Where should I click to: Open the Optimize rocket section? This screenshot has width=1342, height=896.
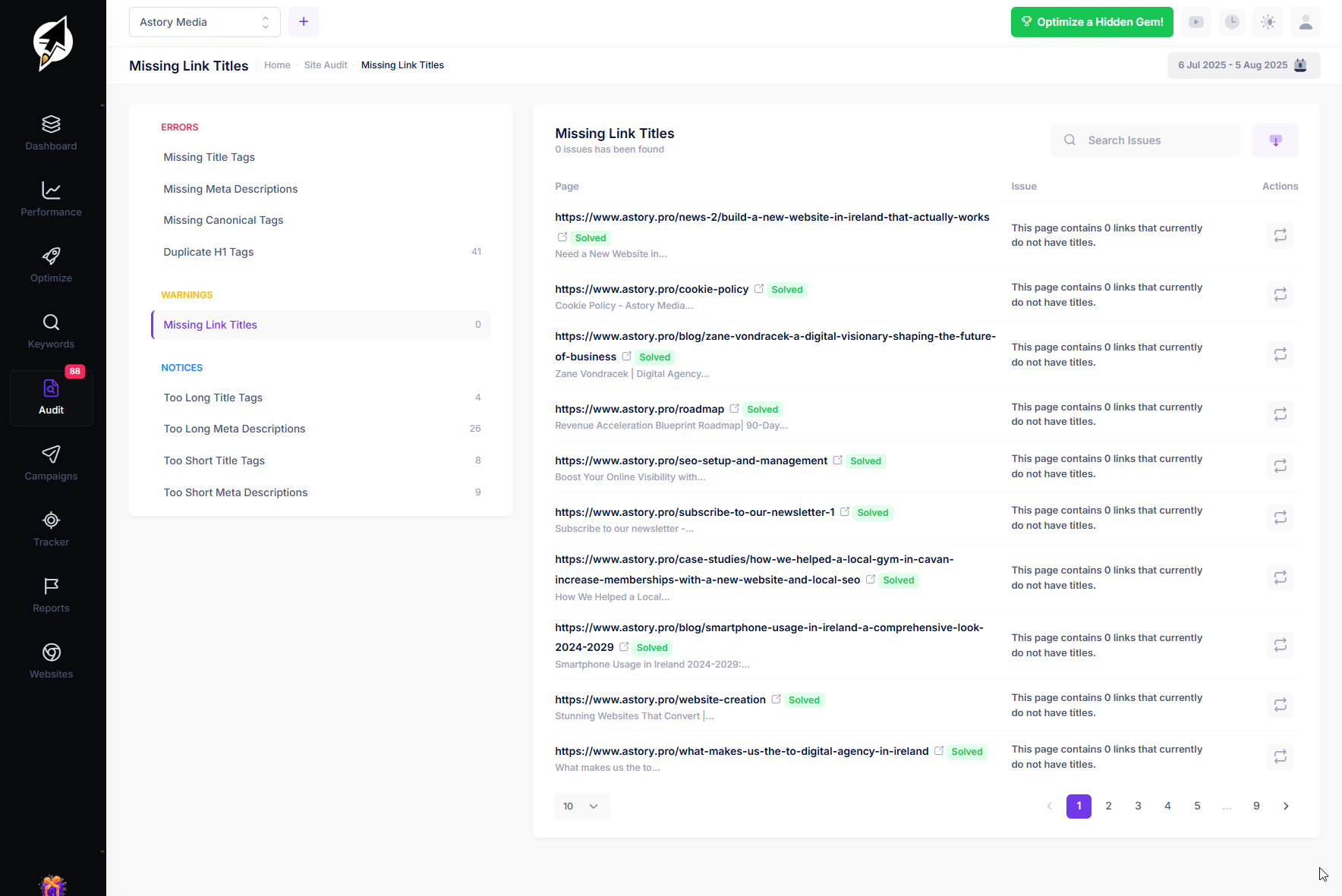51,265
